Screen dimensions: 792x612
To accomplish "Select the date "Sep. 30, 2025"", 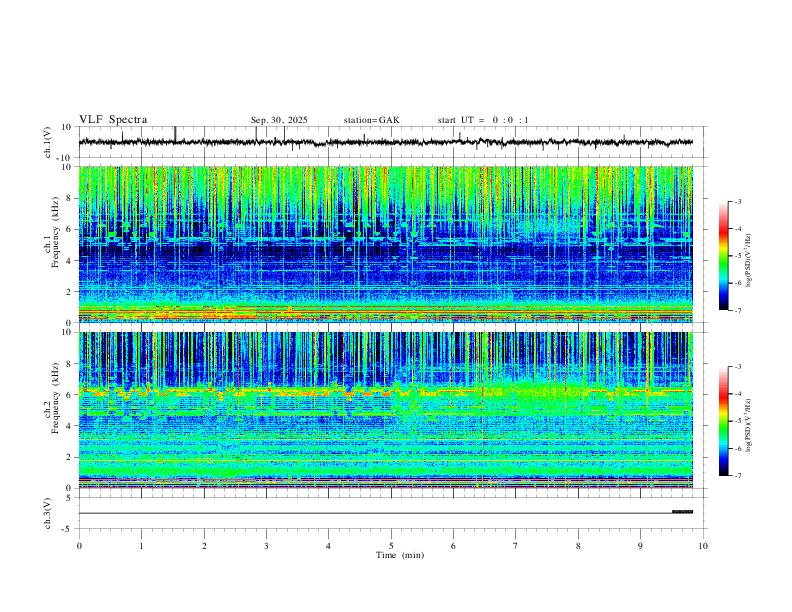I will click(279, 120).
